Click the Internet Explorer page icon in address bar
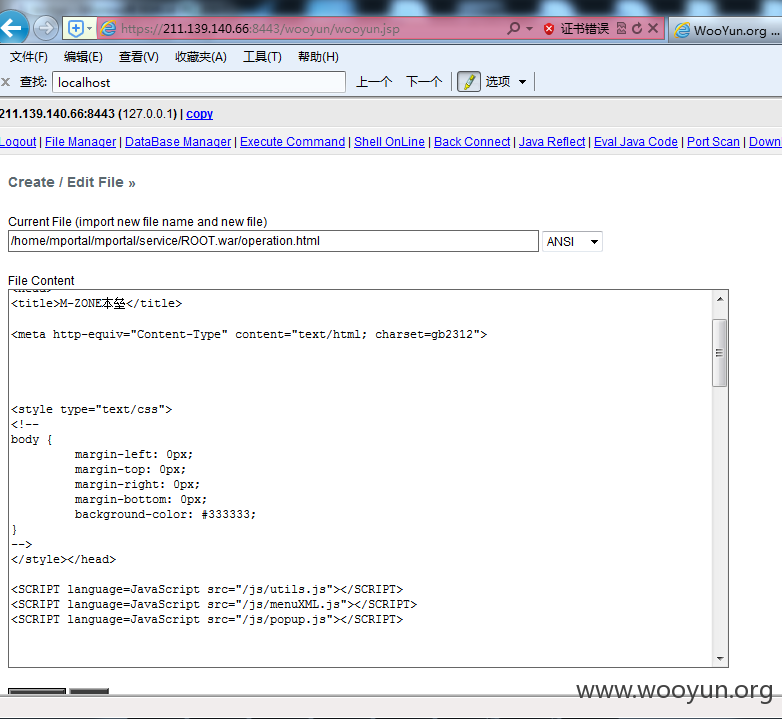This screenshot has height=719, width=782. 108,29
